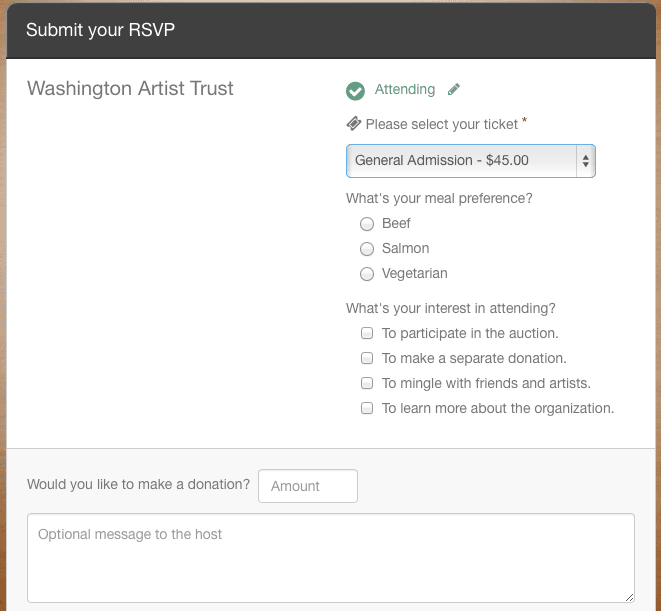Check 'To learn more about the organization'
The height and width of the screenshot is (611, 661).
pos(367,408)
